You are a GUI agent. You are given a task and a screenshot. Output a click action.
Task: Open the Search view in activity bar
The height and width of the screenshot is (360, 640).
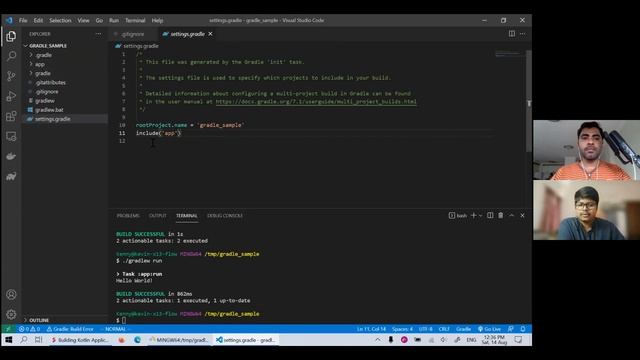click(11, 56)
